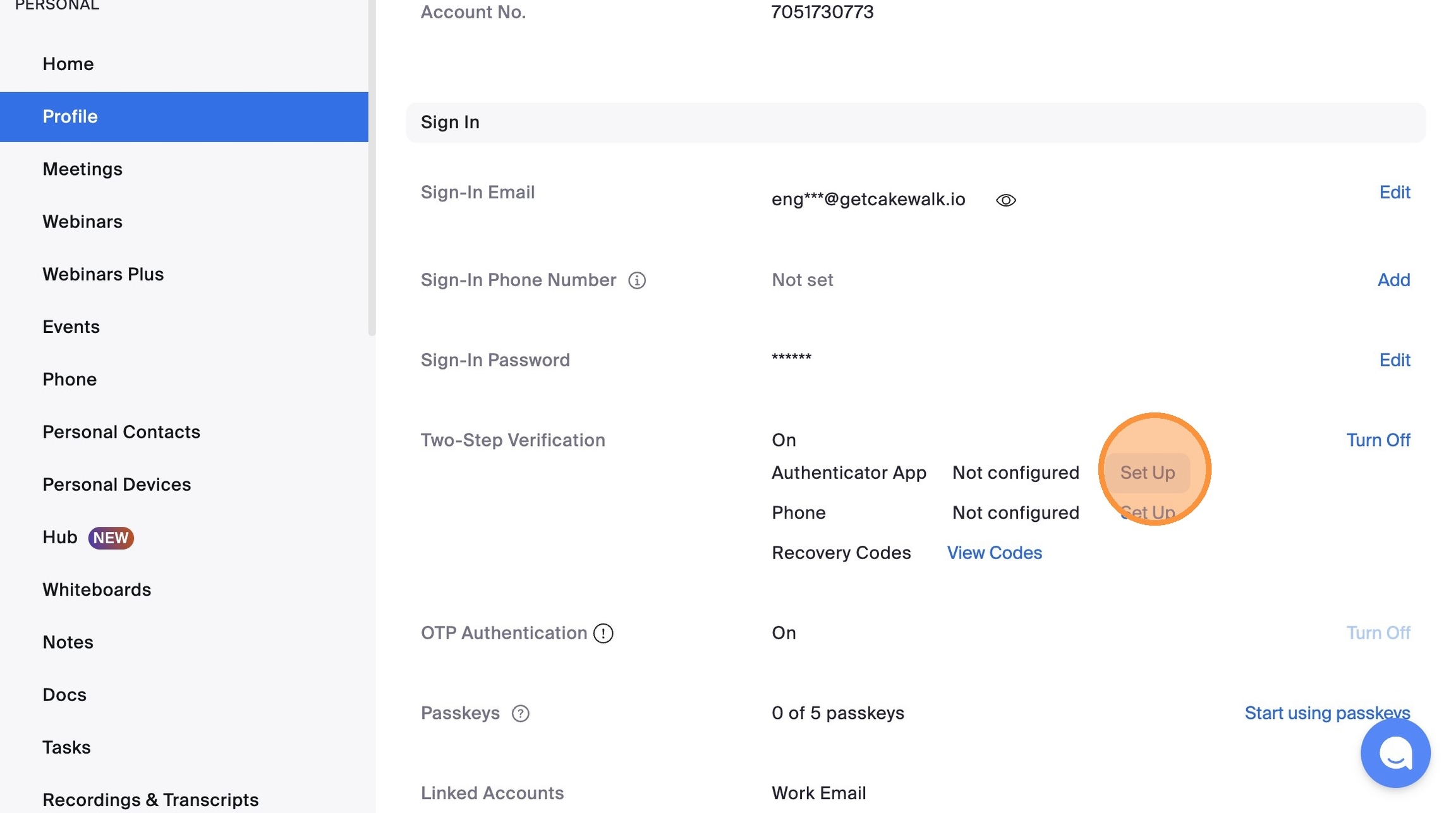
Task: Navigate to Personal Contacts
Action: tap(121, 432)
